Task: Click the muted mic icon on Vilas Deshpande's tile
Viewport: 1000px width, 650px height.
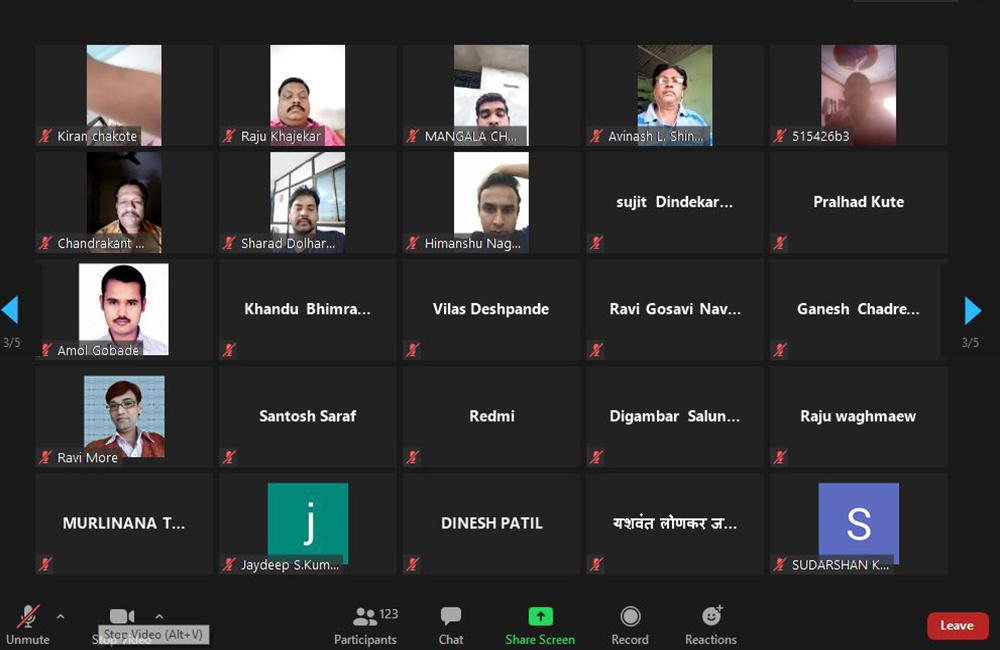Action: pyautogui.click(x=413, y=350)
